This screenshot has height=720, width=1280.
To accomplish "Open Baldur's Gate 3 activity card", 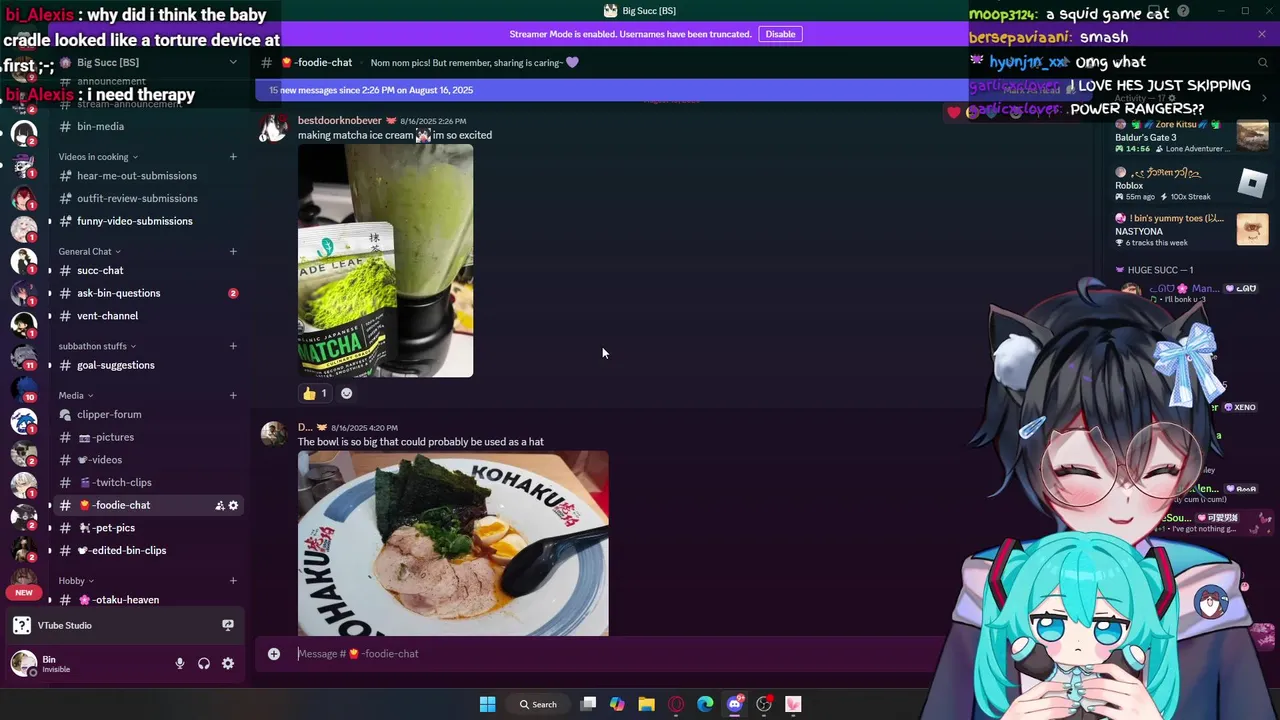I will point(1190,136).
